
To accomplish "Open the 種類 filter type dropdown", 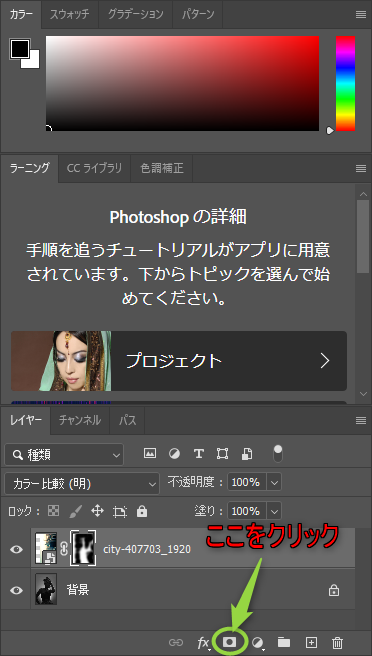I will [x=64, y=455].
